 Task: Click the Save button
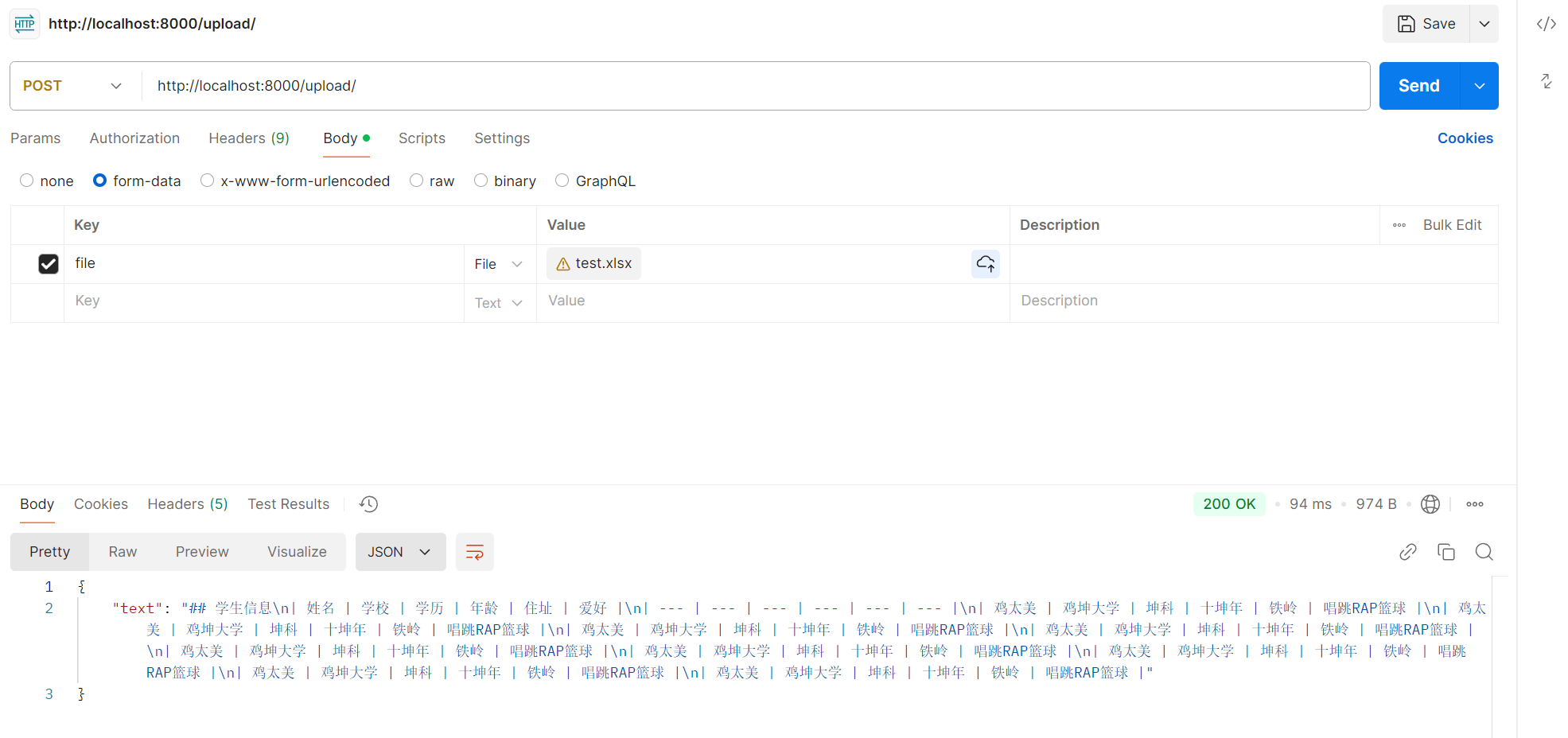pos(1426,24)
